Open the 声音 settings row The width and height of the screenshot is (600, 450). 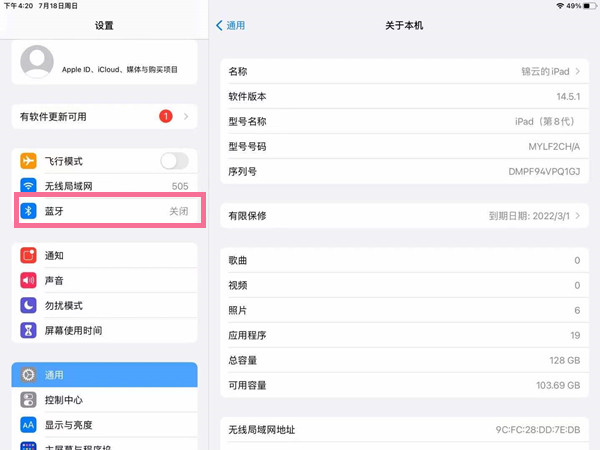[104, 280]
